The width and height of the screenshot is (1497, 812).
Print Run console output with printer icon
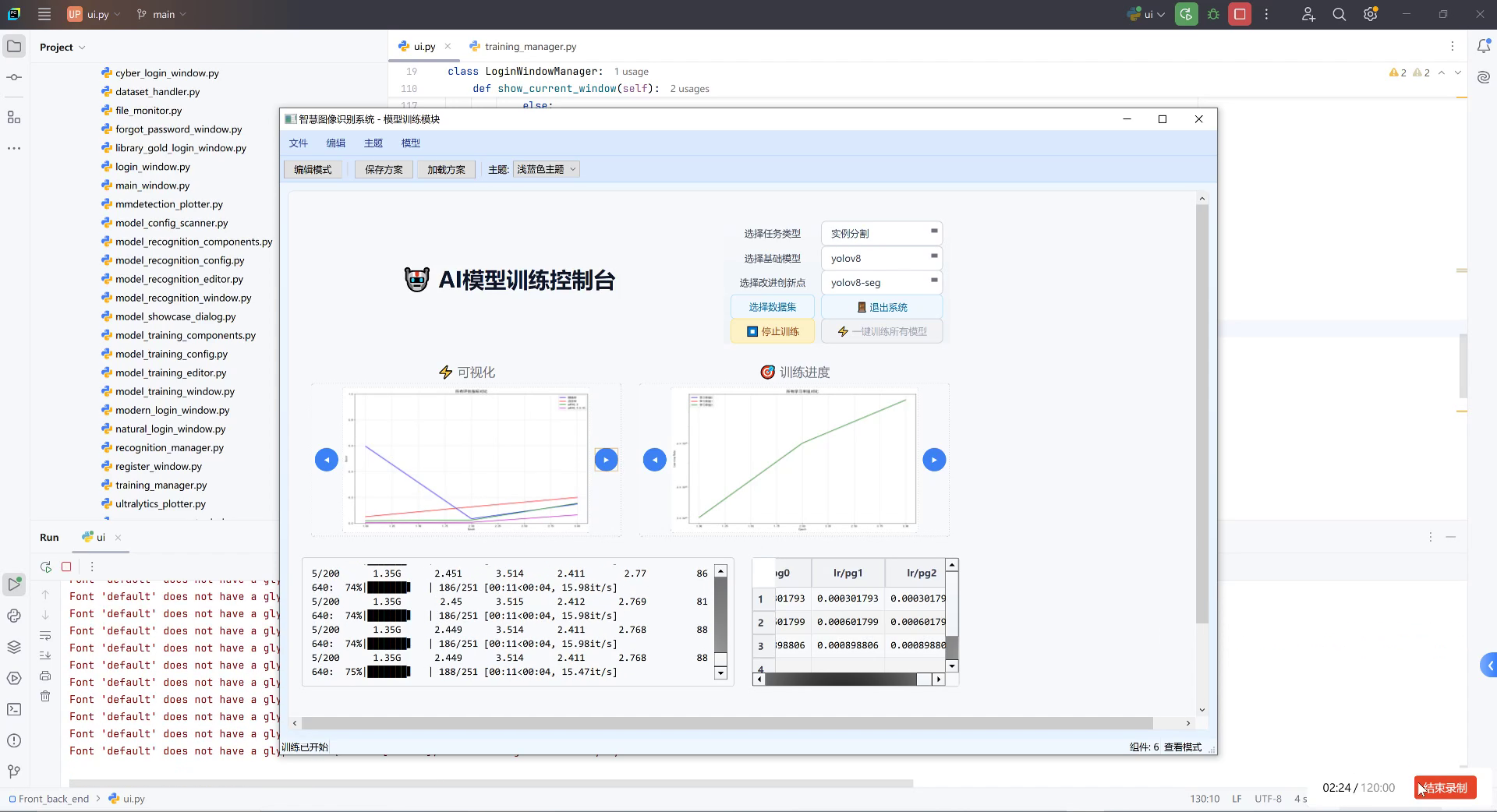coord(45,676)
